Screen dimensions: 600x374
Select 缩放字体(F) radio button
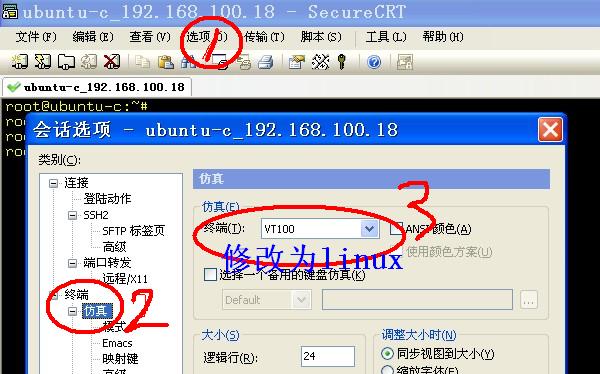(387, 370)
